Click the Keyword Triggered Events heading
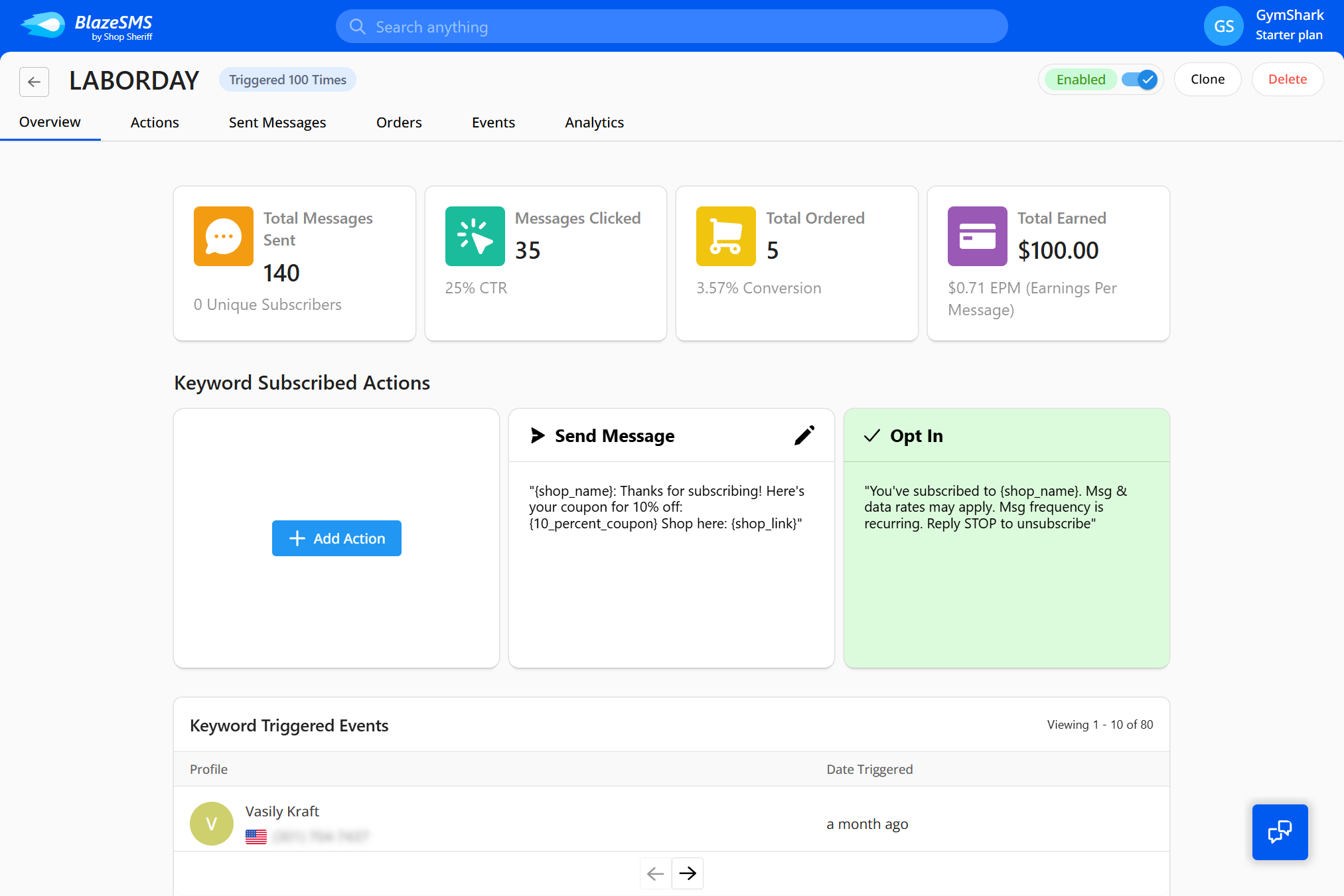 click(x=289, y=725)
